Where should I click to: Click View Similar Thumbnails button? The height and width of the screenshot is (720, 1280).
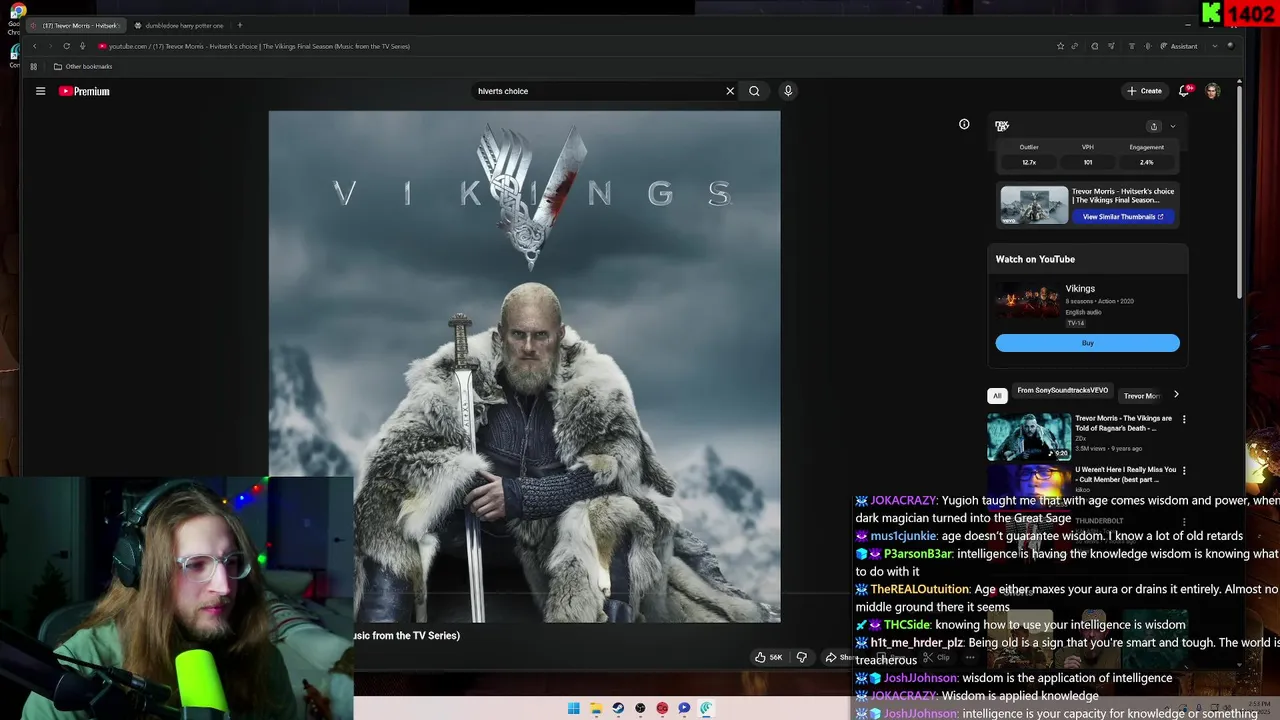(x=1123, y=216)
